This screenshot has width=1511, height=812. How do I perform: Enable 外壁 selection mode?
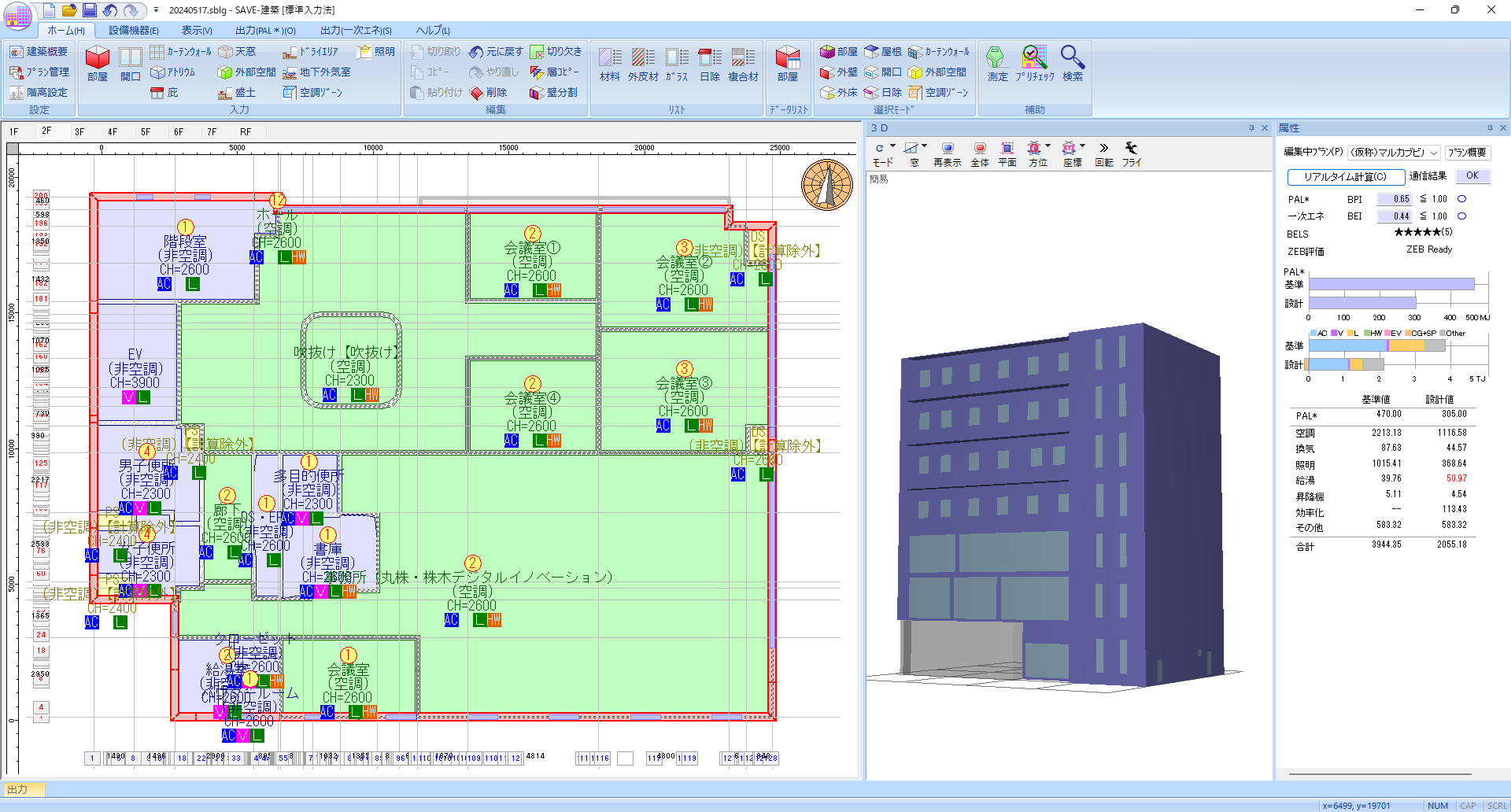point(839,72)
